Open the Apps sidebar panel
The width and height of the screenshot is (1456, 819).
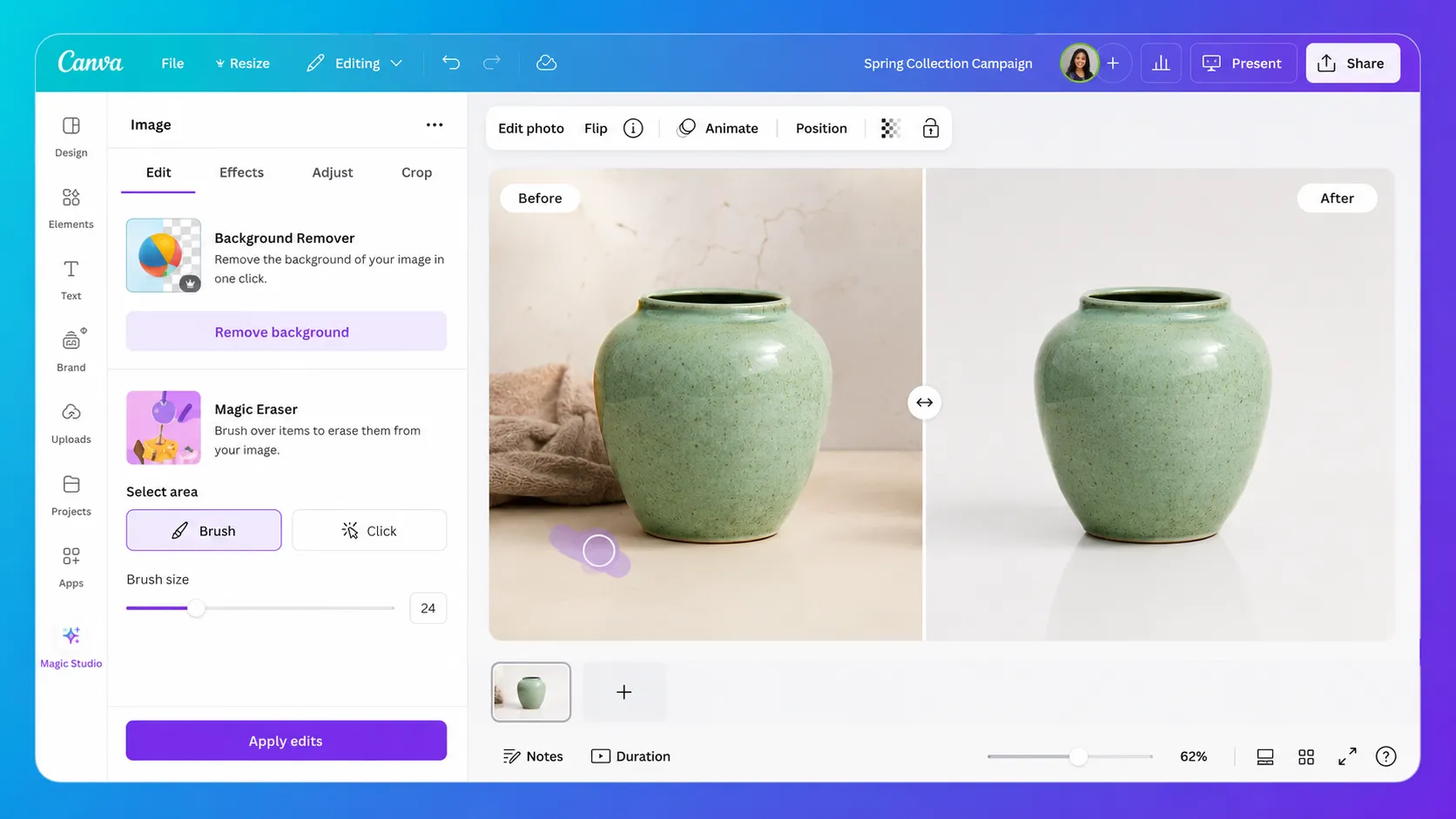pos(71,567)
